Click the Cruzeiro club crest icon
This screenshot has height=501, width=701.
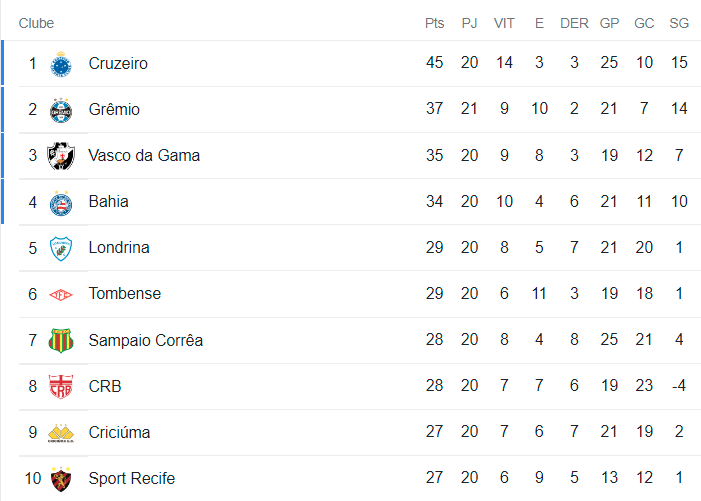pyautogui.click(x=62, y=64)
